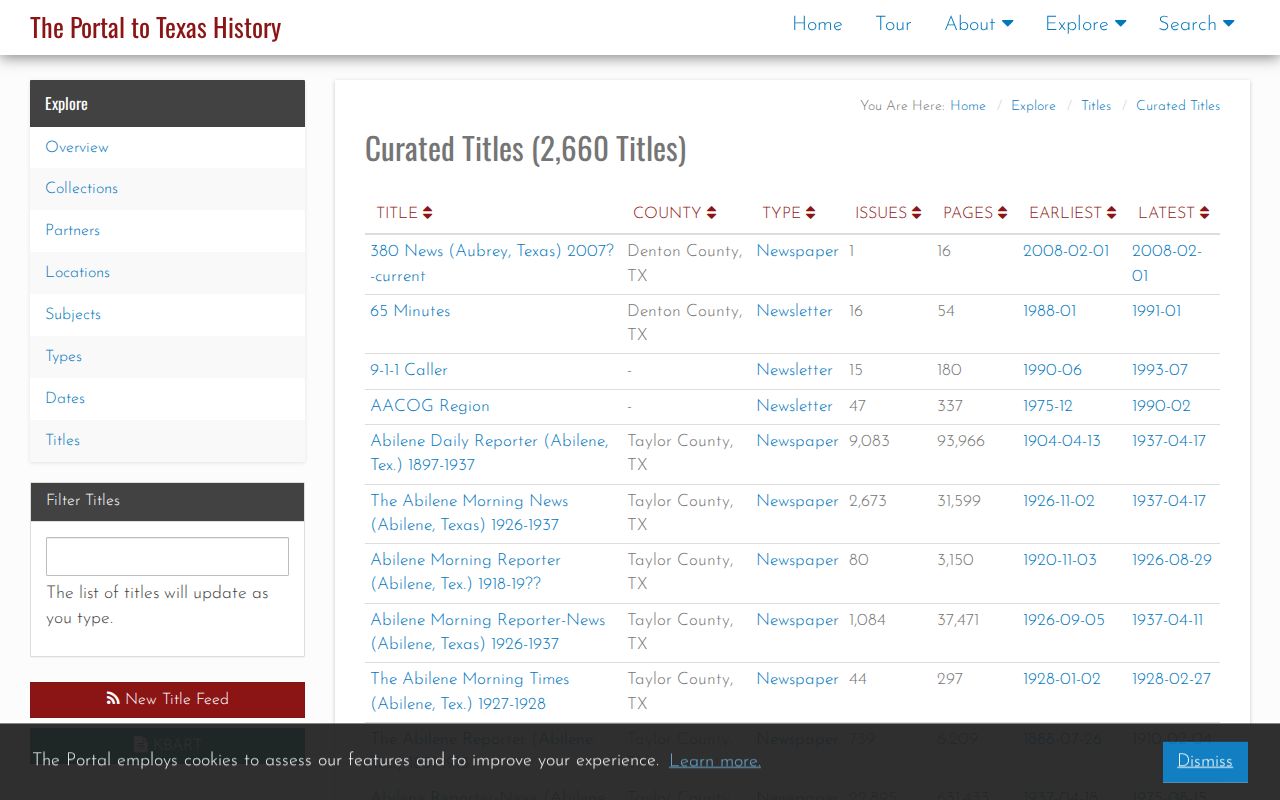Open 380 News (Aubrey, Texas) title
Viewport: 1280px width, 800px height.
(492, 264)
